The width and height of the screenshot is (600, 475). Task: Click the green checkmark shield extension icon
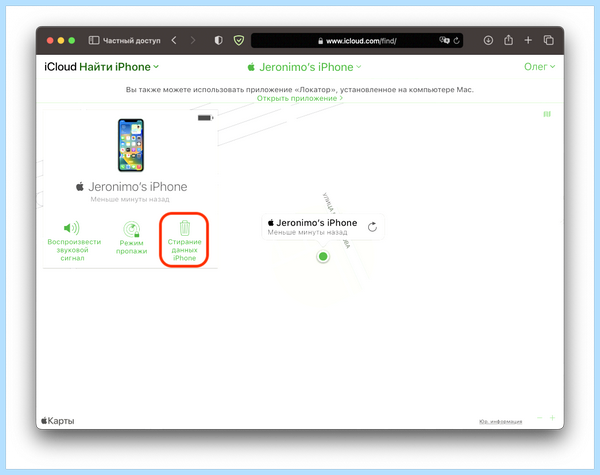pos(239,40)
